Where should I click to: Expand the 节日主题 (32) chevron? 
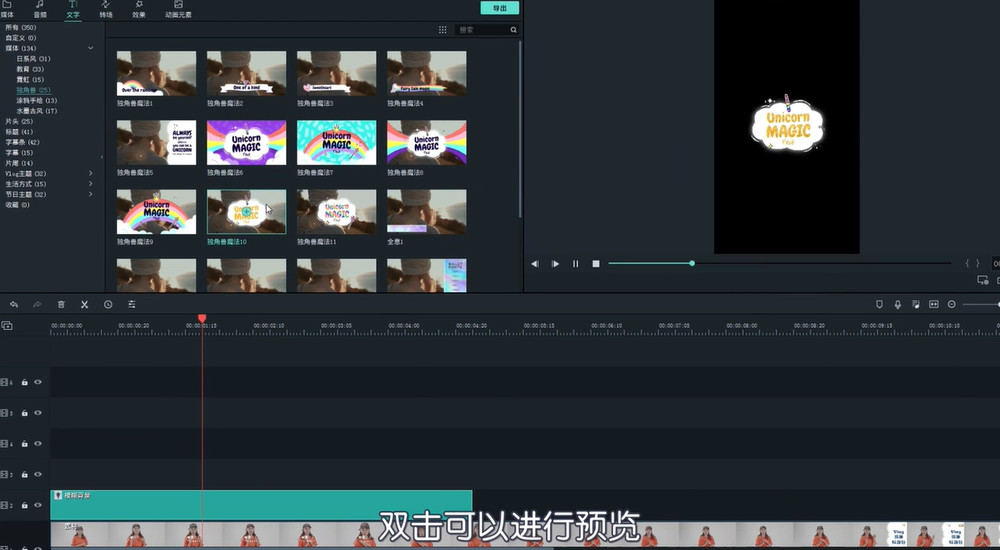click(91, 194)
